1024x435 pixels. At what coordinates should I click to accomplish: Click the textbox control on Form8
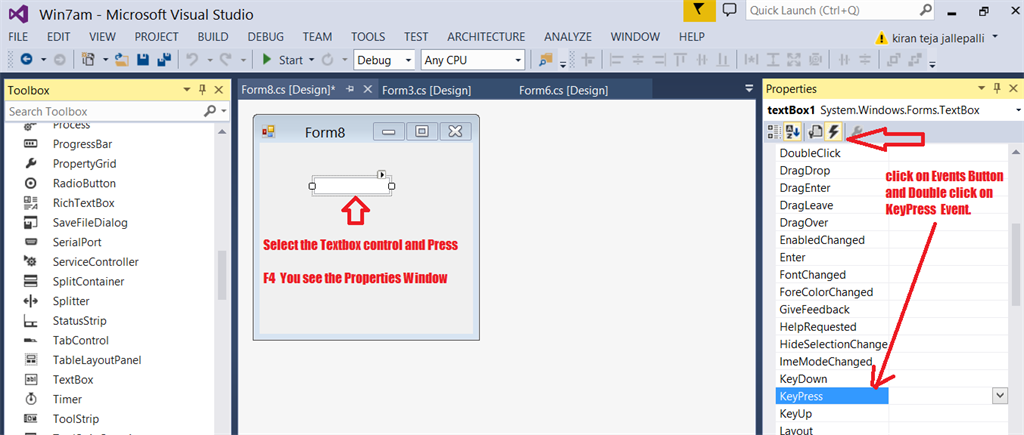[x=351, y=186]
